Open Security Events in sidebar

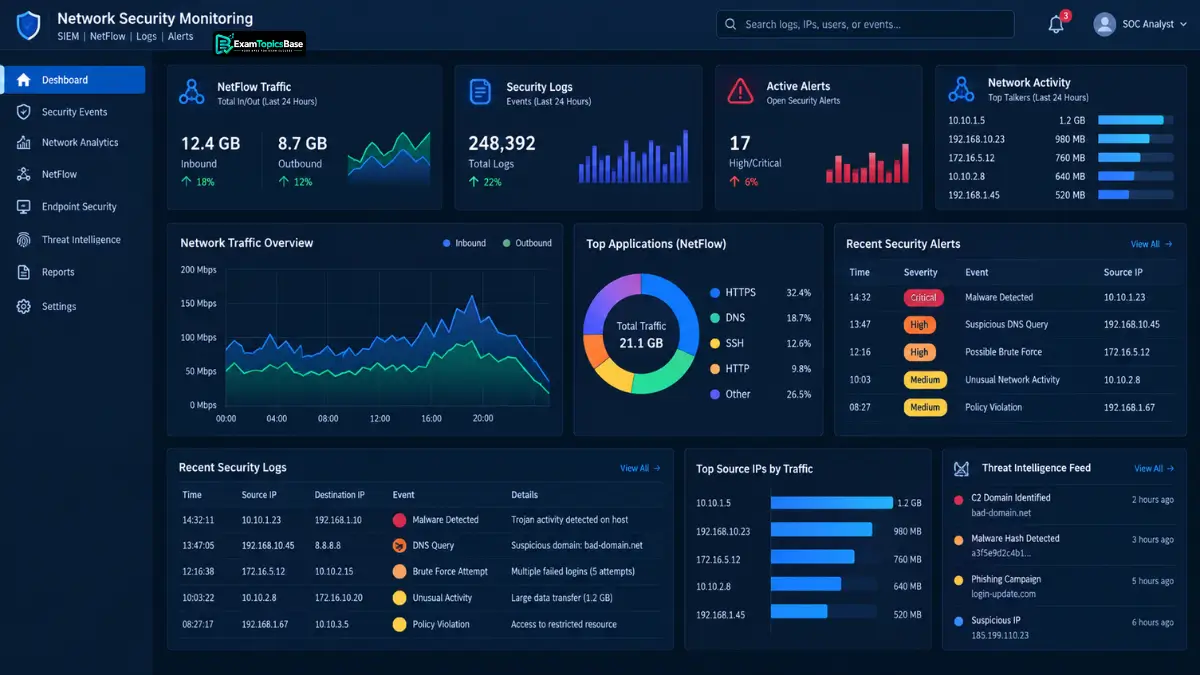(75, 112)
